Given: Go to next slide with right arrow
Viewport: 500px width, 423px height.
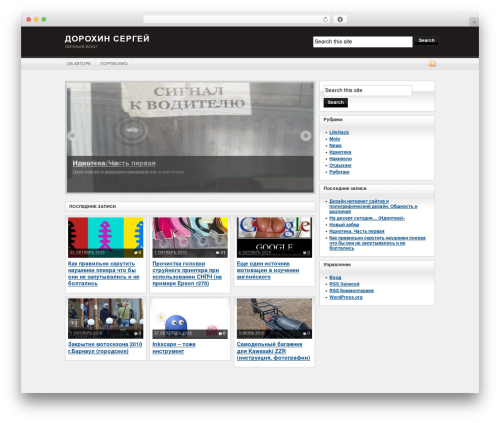Looking at the screenshot, I should pos(306,136).
